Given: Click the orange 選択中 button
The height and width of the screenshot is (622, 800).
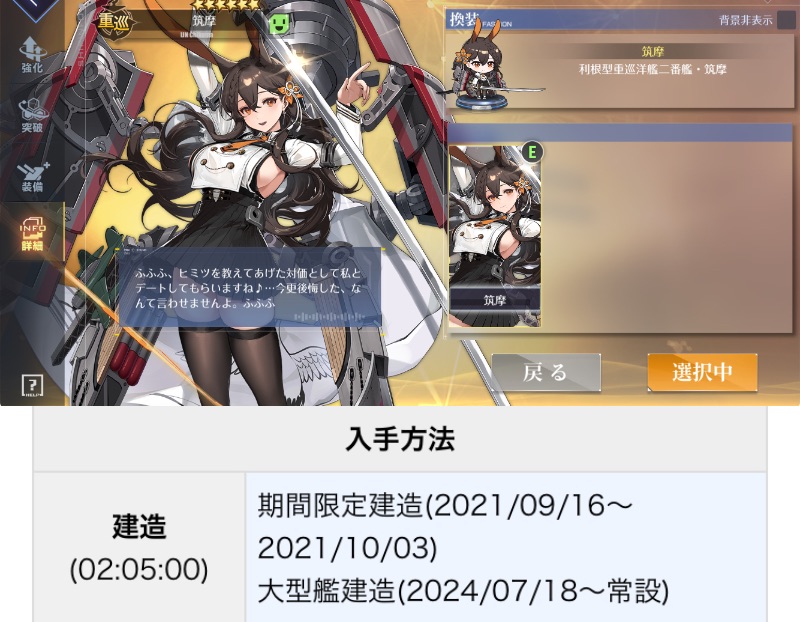Looking at the screenshot, I should (702, 372).
